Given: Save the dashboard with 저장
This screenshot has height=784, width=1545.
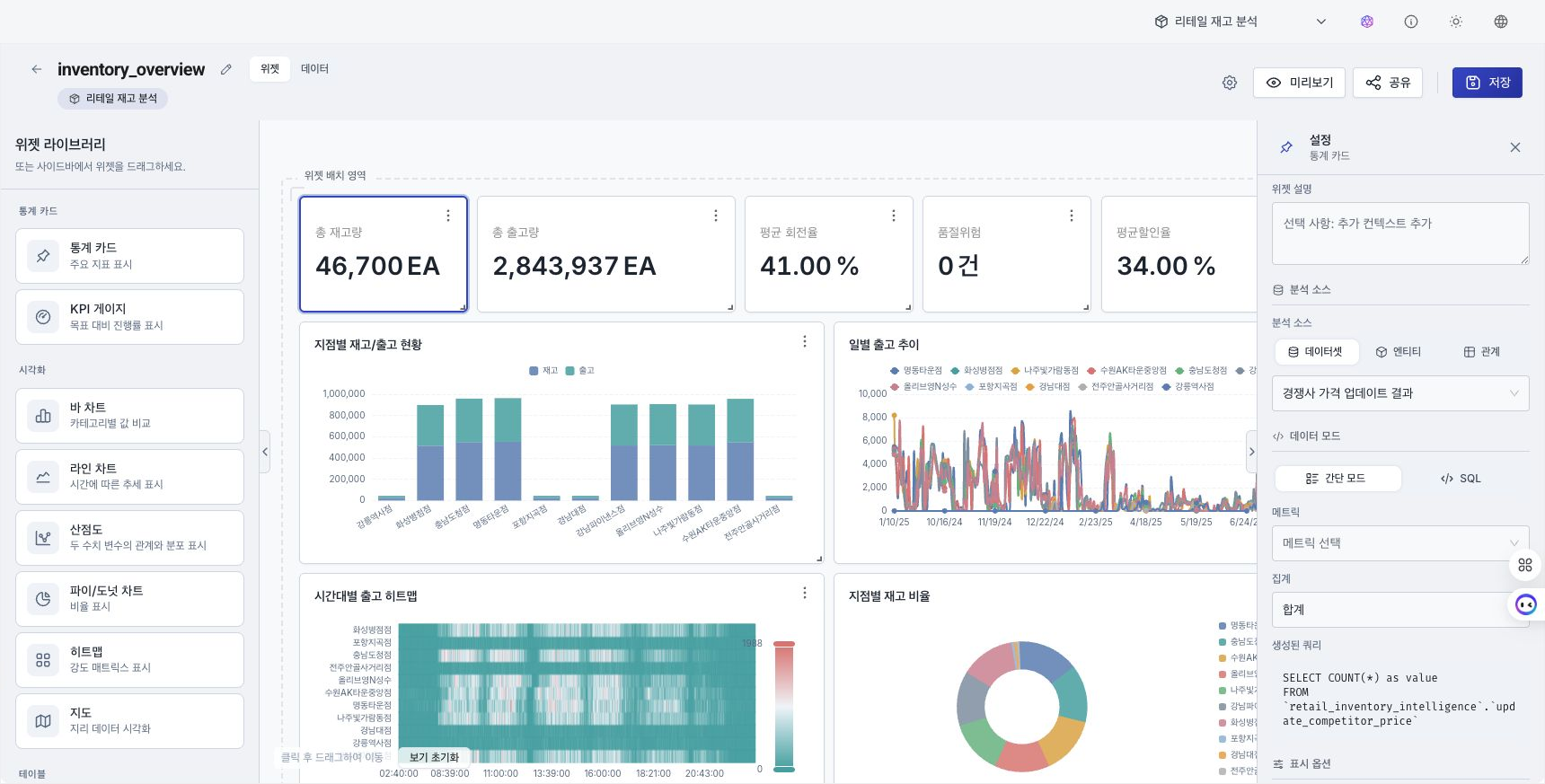Looking at the screenshot, I should 1488,83.
